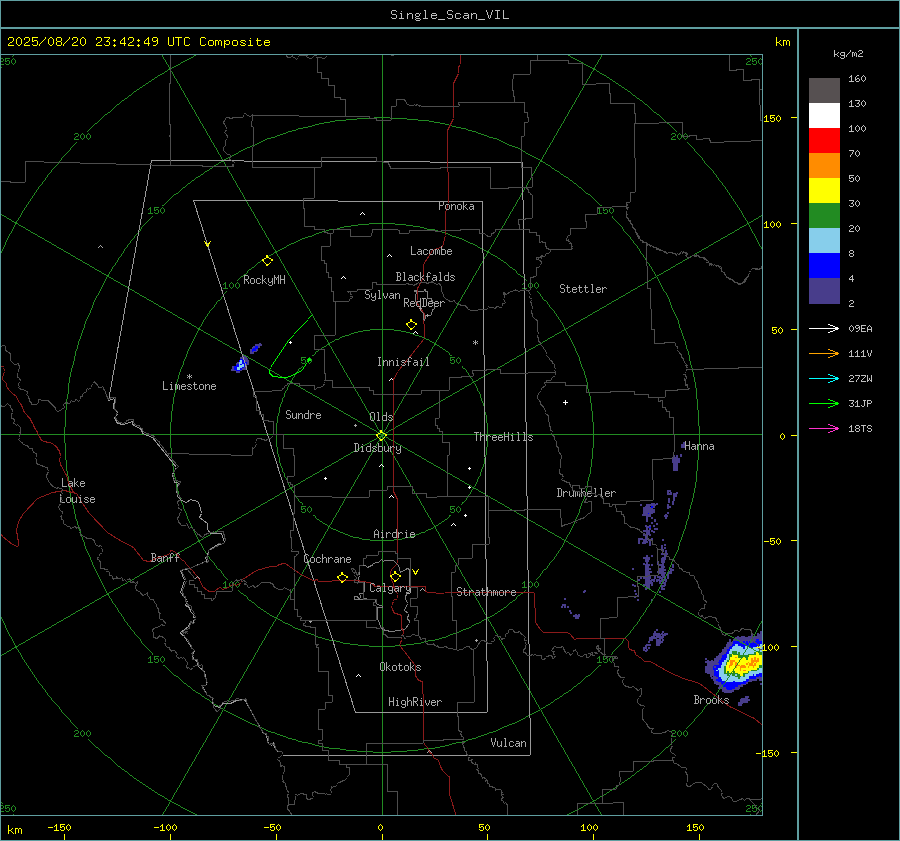Select the green 20-30 legend color
The height and width of the screenshot is (841, 900).
tap(824, 216)
